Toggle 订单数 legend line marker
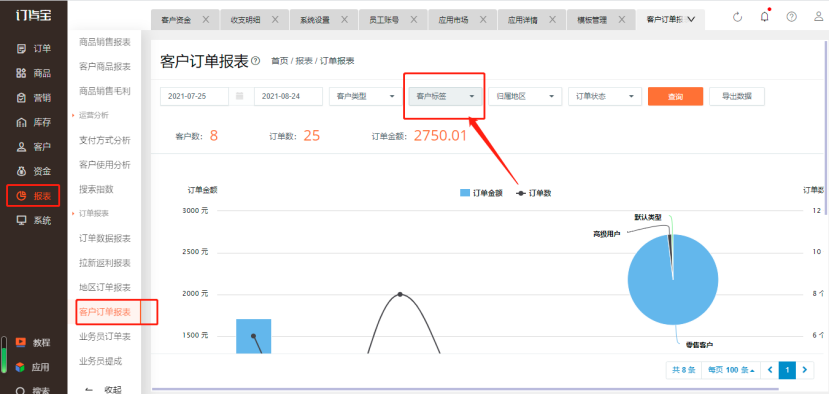This screenshot has width=829, height=394. (x=521, y=193)
